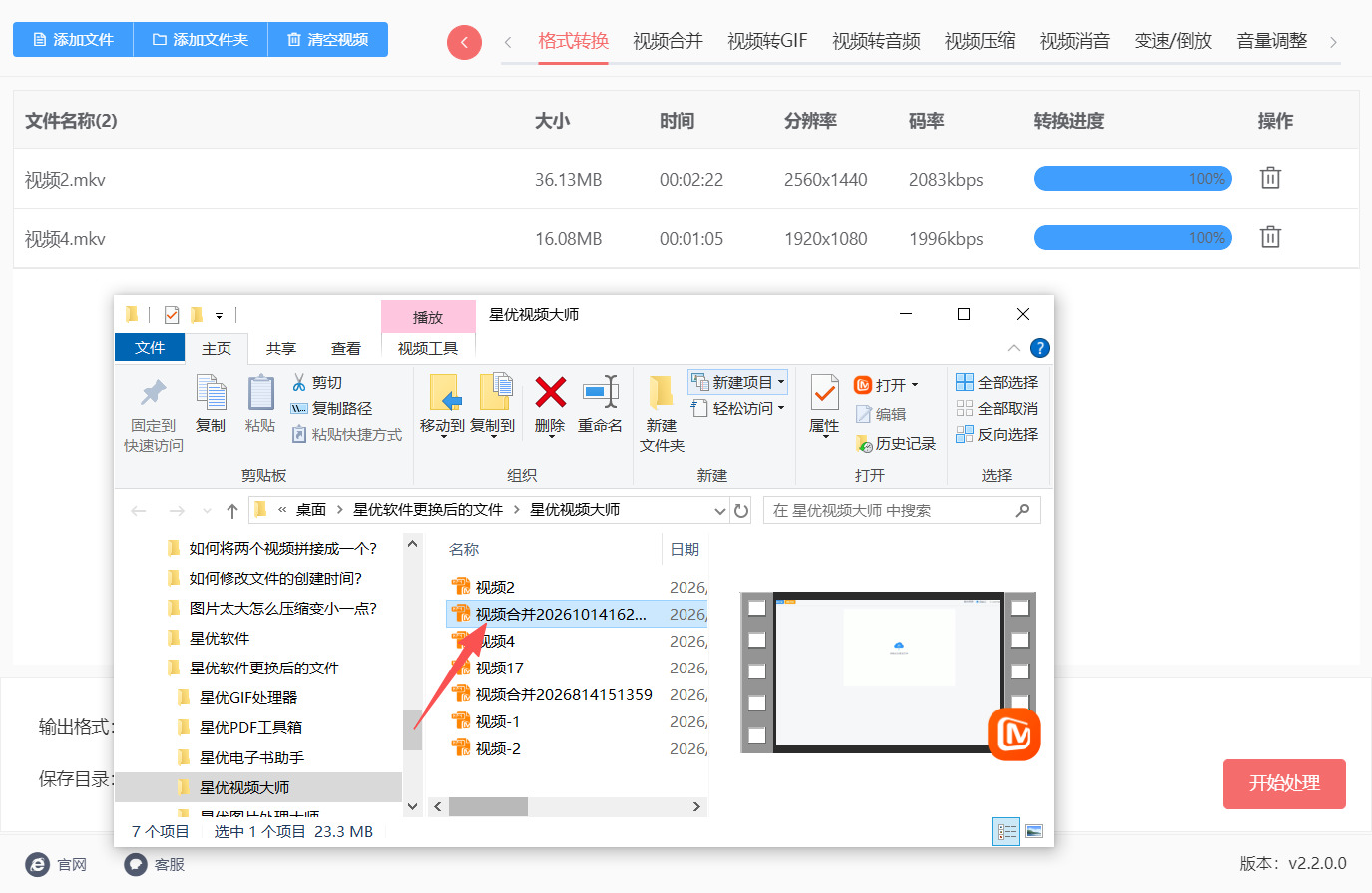Select the file 视频17 in the list
The height and width of the screenshot is (893, 1372).
point(499,668)
